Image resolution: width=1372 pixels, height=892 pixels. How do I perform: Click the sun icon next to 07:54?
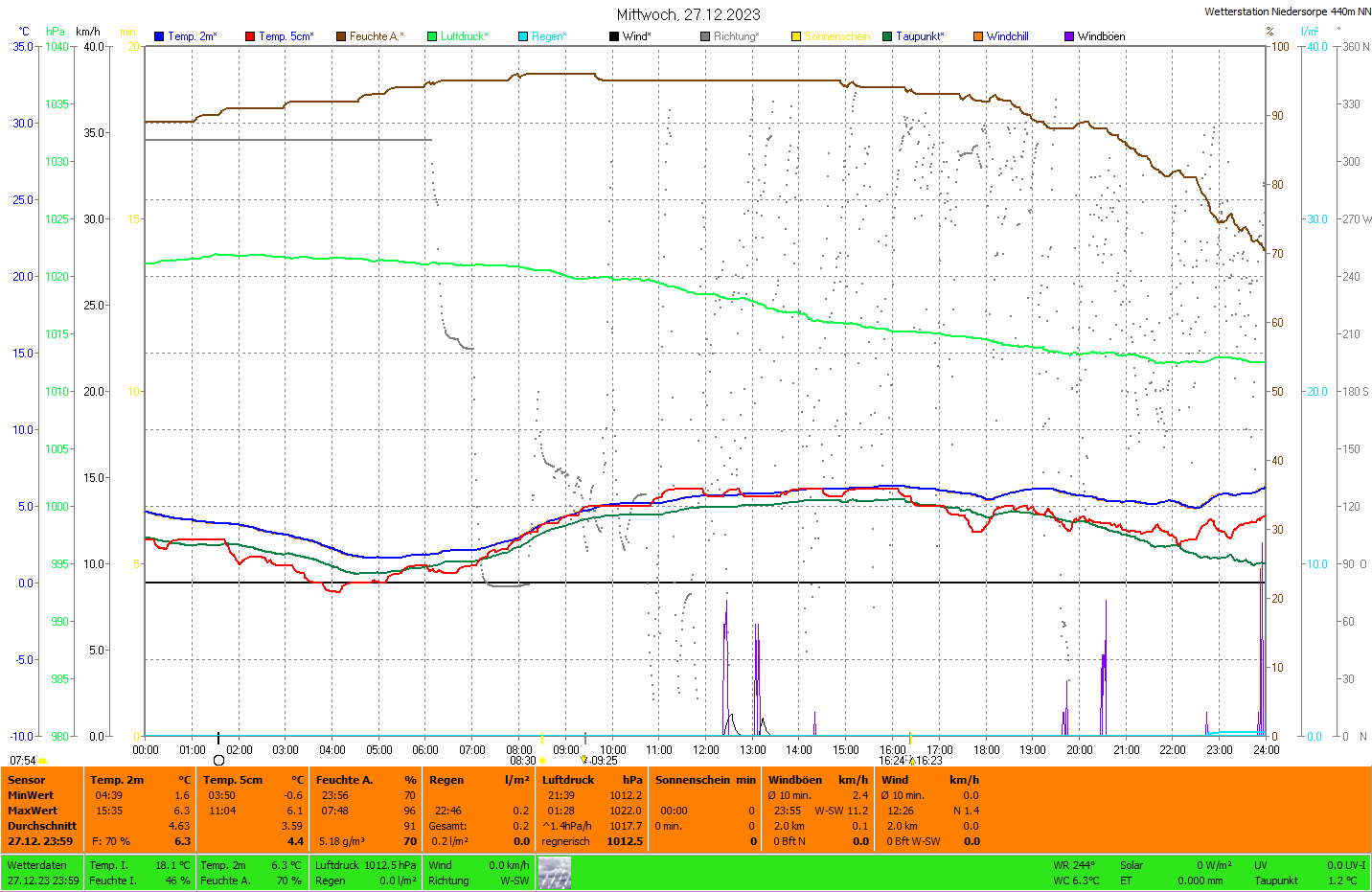(43, 761)
